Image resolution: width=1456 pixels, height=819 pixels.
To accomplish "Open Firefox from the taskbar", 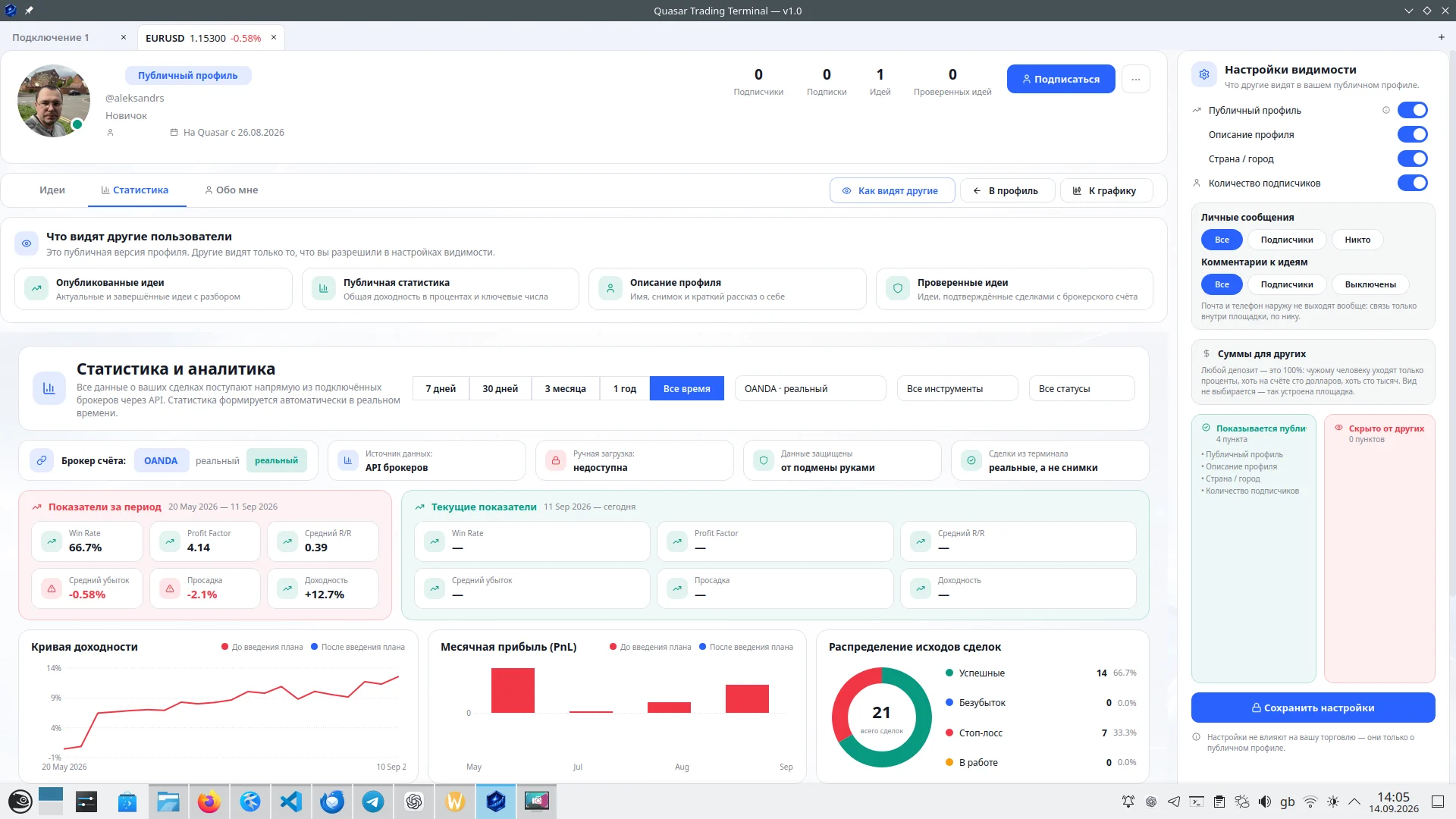I will pos(209,802).
